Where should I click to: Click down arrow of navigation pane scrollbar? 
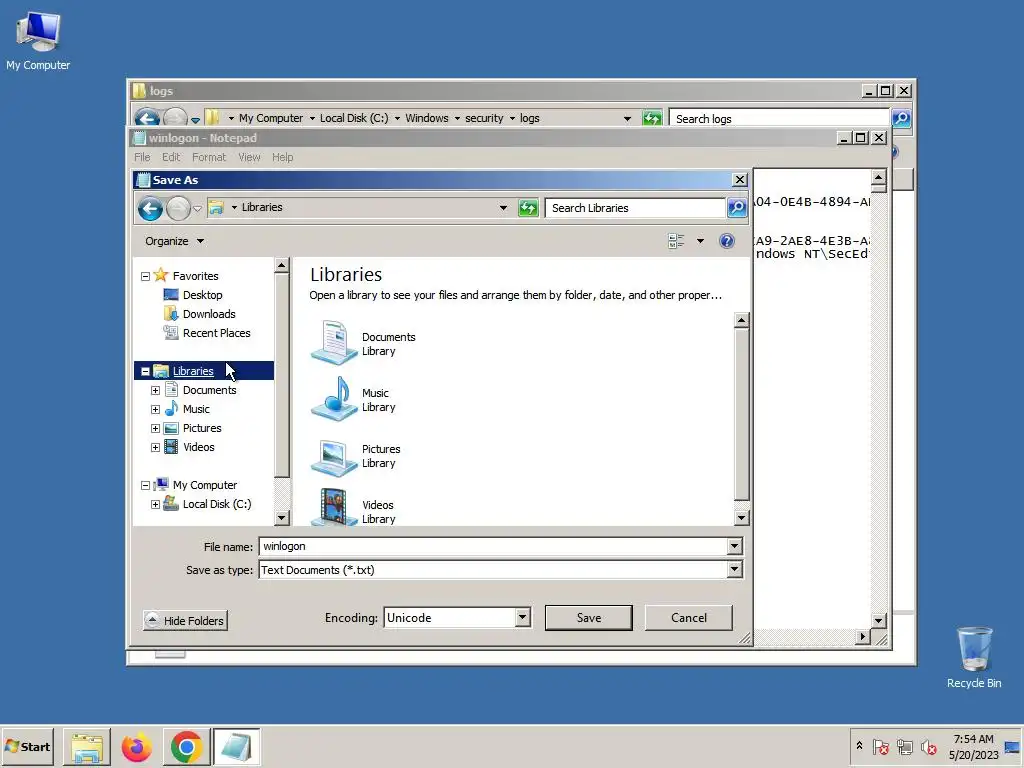tap(281, 518)
